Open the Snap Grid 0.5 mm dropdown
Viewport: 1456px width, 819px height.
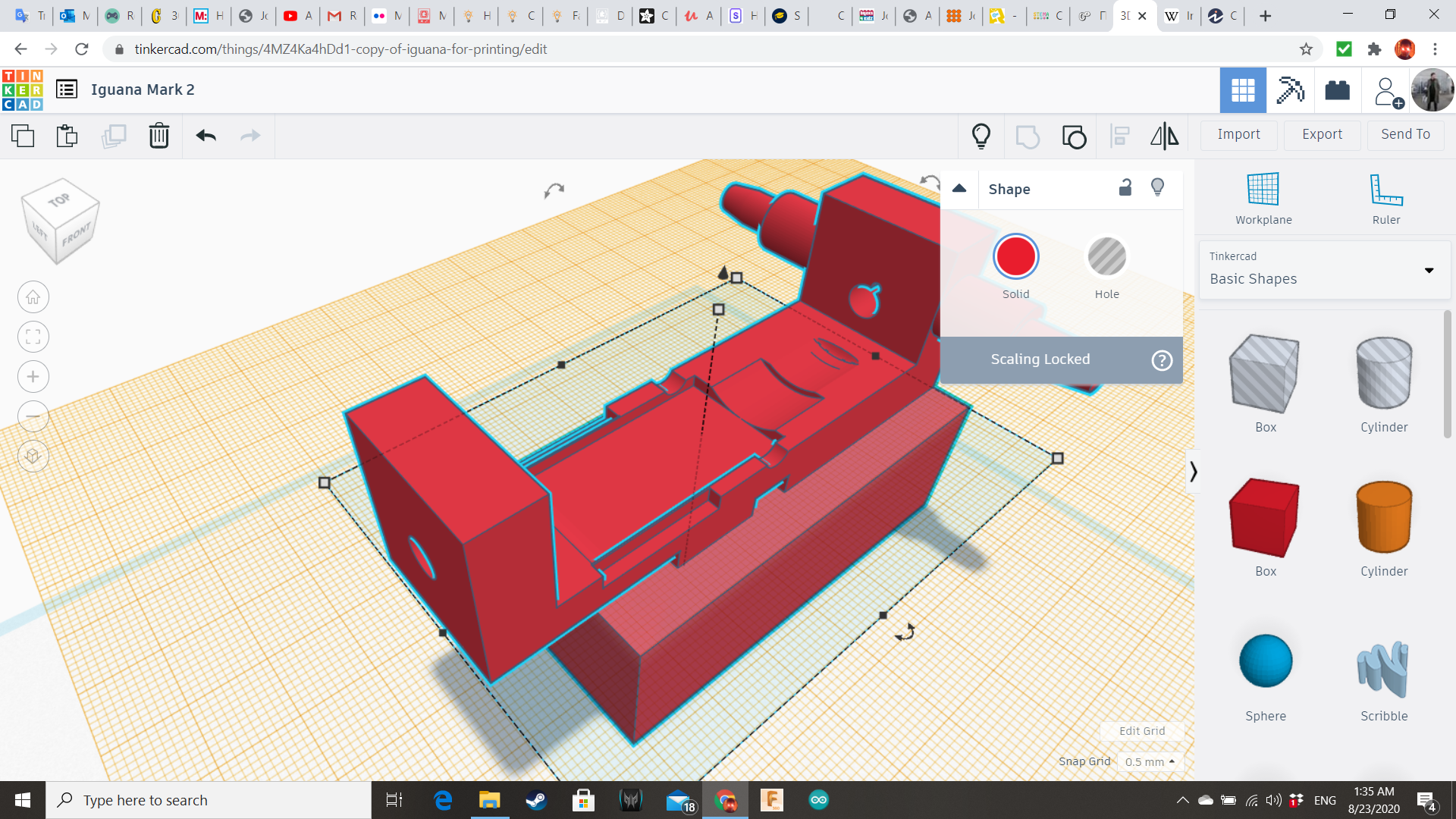click(1150, 761)
